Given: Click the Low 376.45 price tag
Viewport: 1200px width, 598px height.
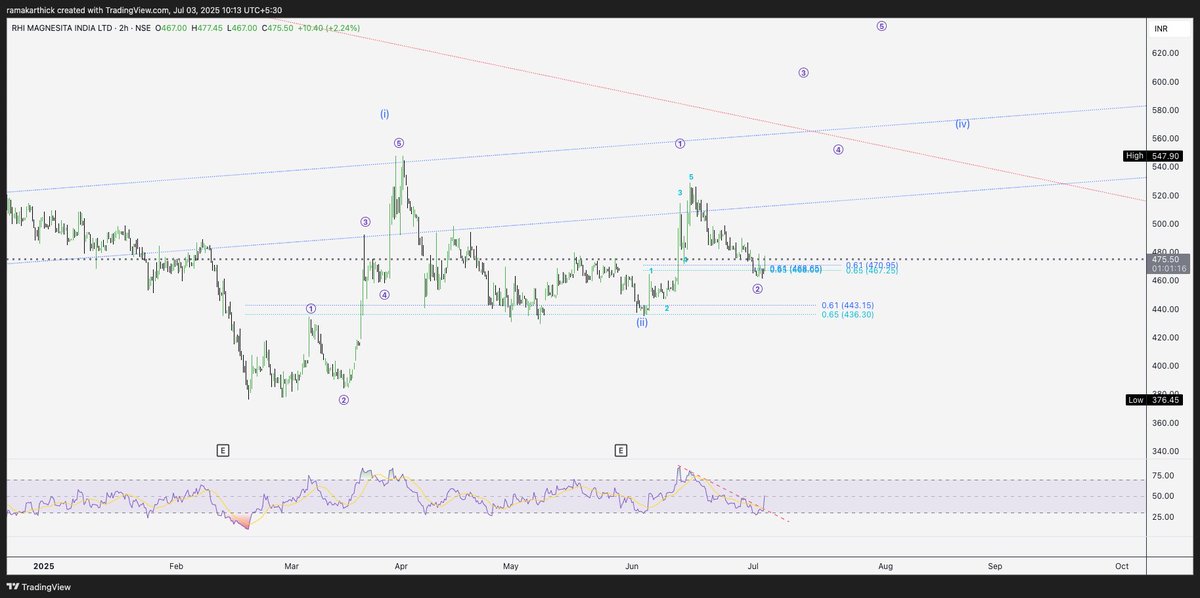Looking at the screenshot, I should pos(1154,400).
